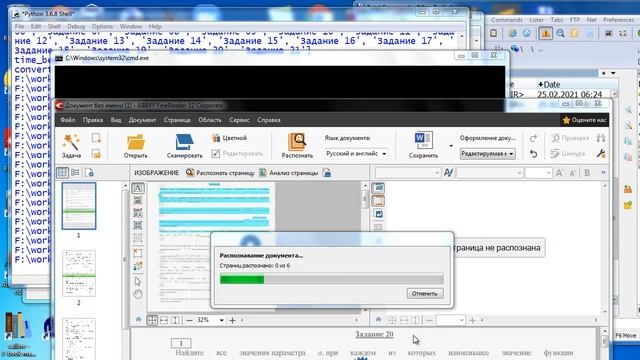Open Options menu in Python Shell
The height and width of the screenshot is (360, 640).
(x=102, y=26)
